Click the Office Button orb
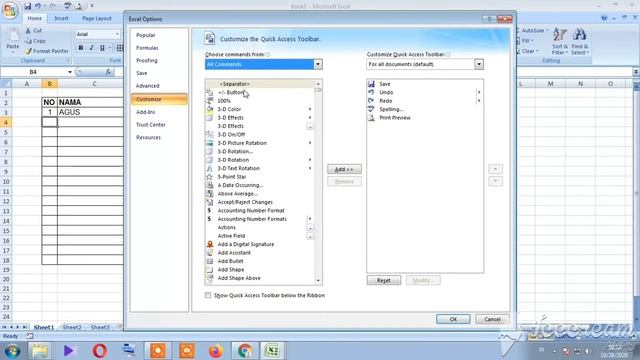Viewport: 640px width, 360px height. pos(9,10)
